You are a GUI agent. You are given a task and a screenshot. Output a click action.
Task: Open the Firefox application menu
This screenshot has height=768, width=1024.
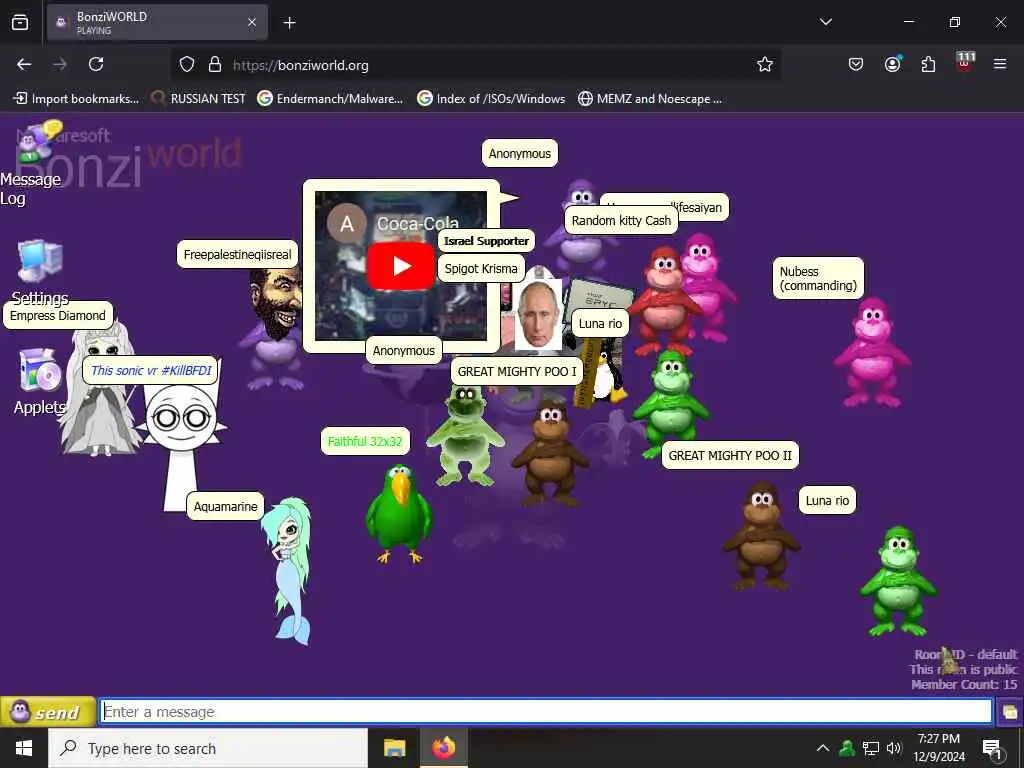1000,64
